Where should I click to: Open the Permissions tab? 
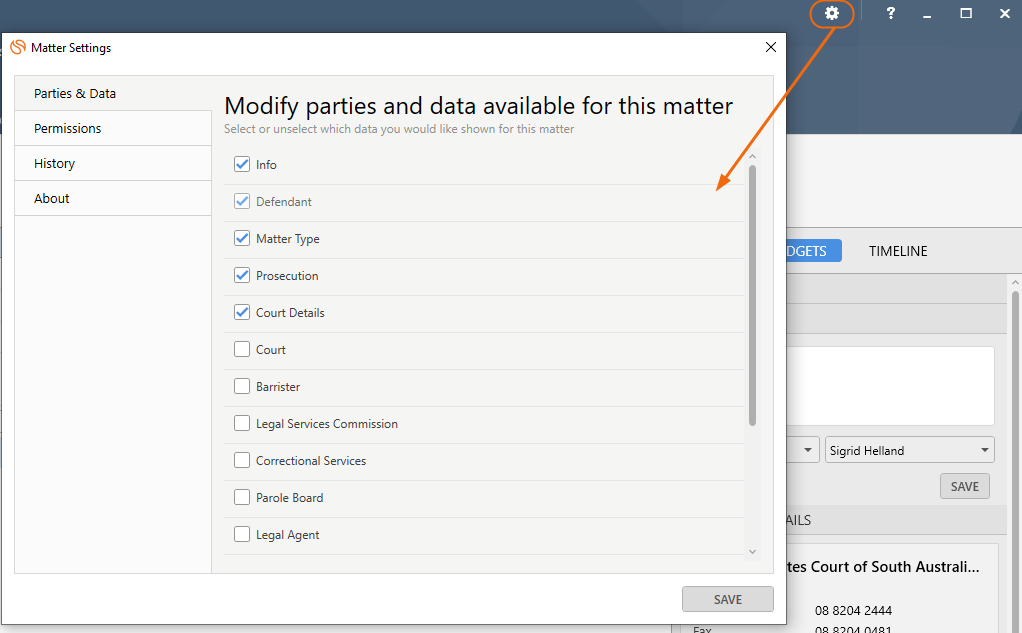113,128
